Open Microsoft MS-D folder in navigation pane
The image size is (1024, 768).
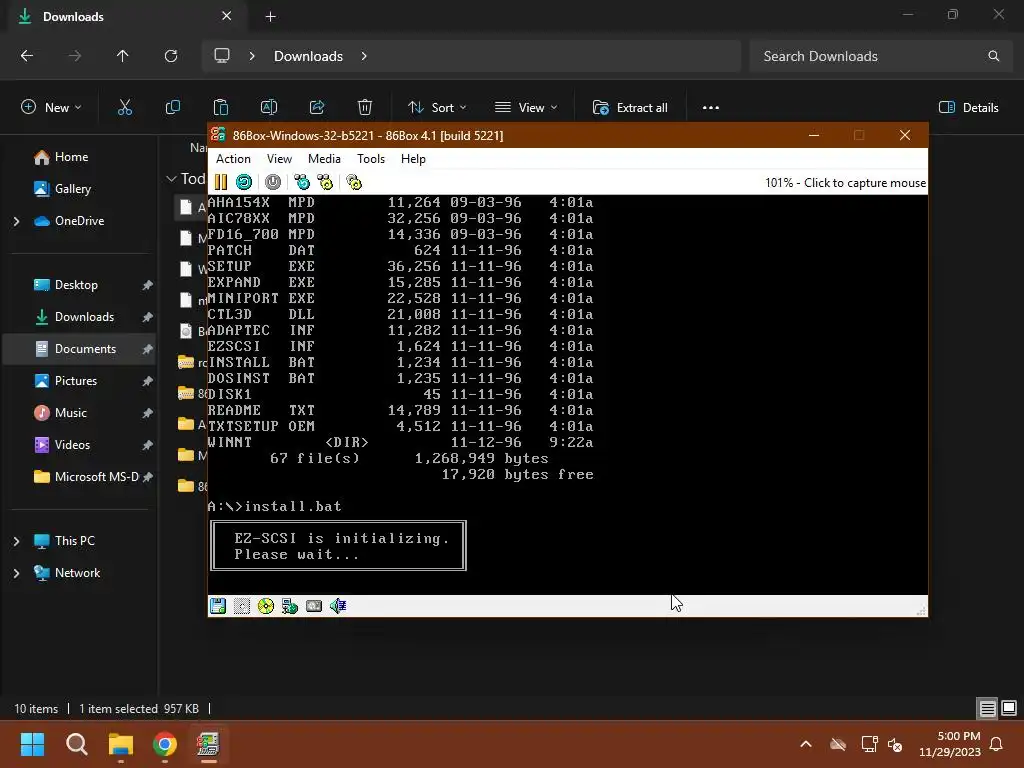[82, 477]
